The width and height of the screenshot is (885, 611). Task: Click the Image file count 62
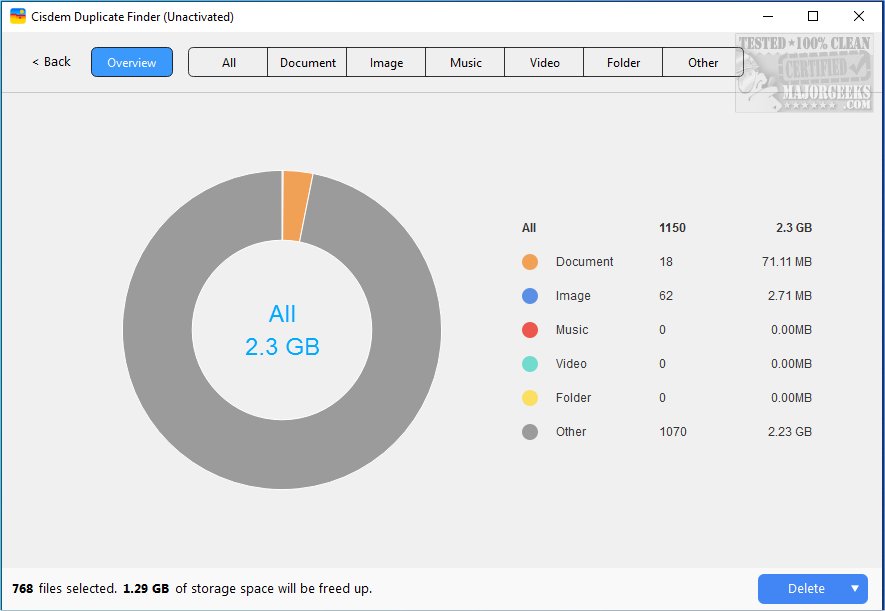coord(666,296)
